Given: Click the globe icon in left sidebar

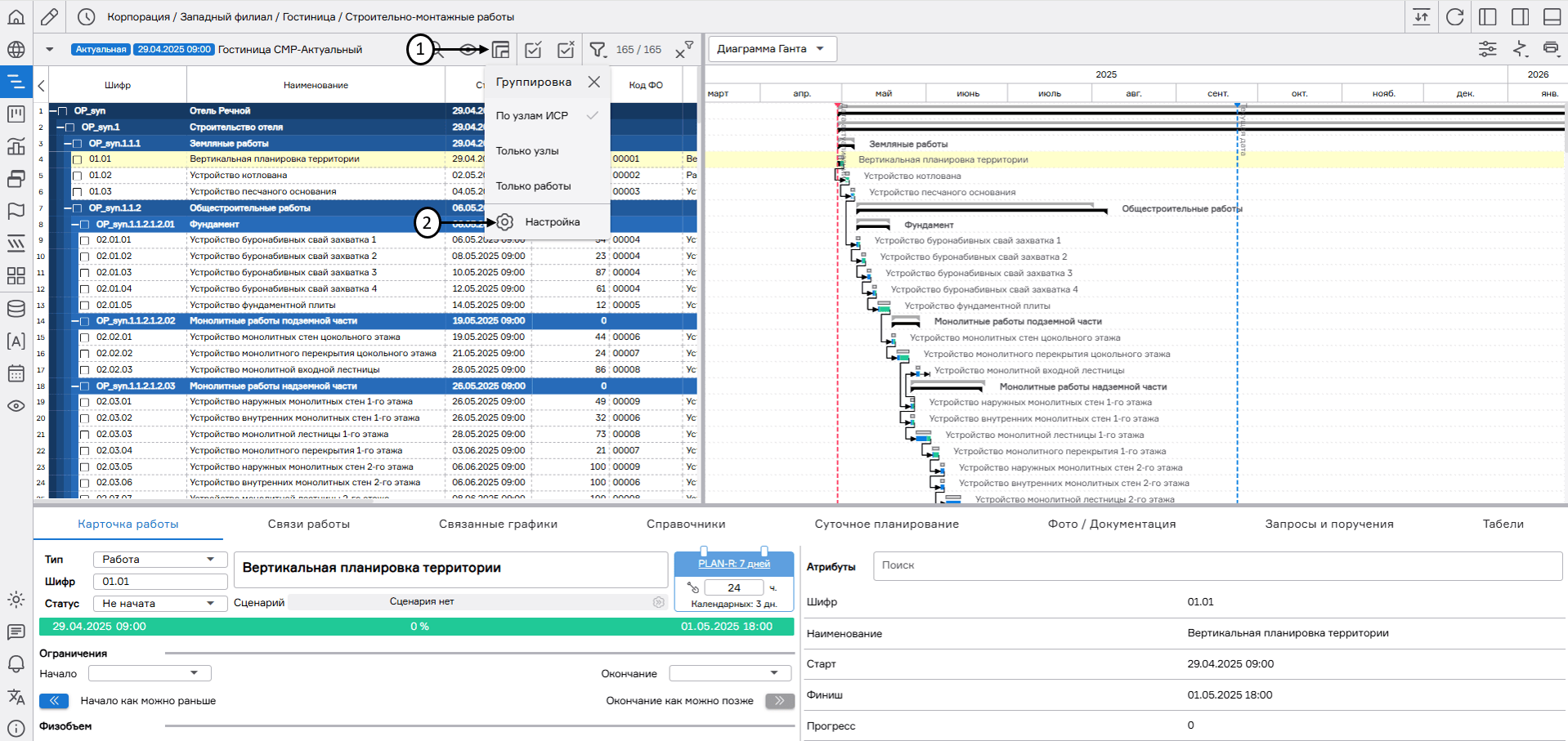Looking at the screenshot, I should (16, 50).
